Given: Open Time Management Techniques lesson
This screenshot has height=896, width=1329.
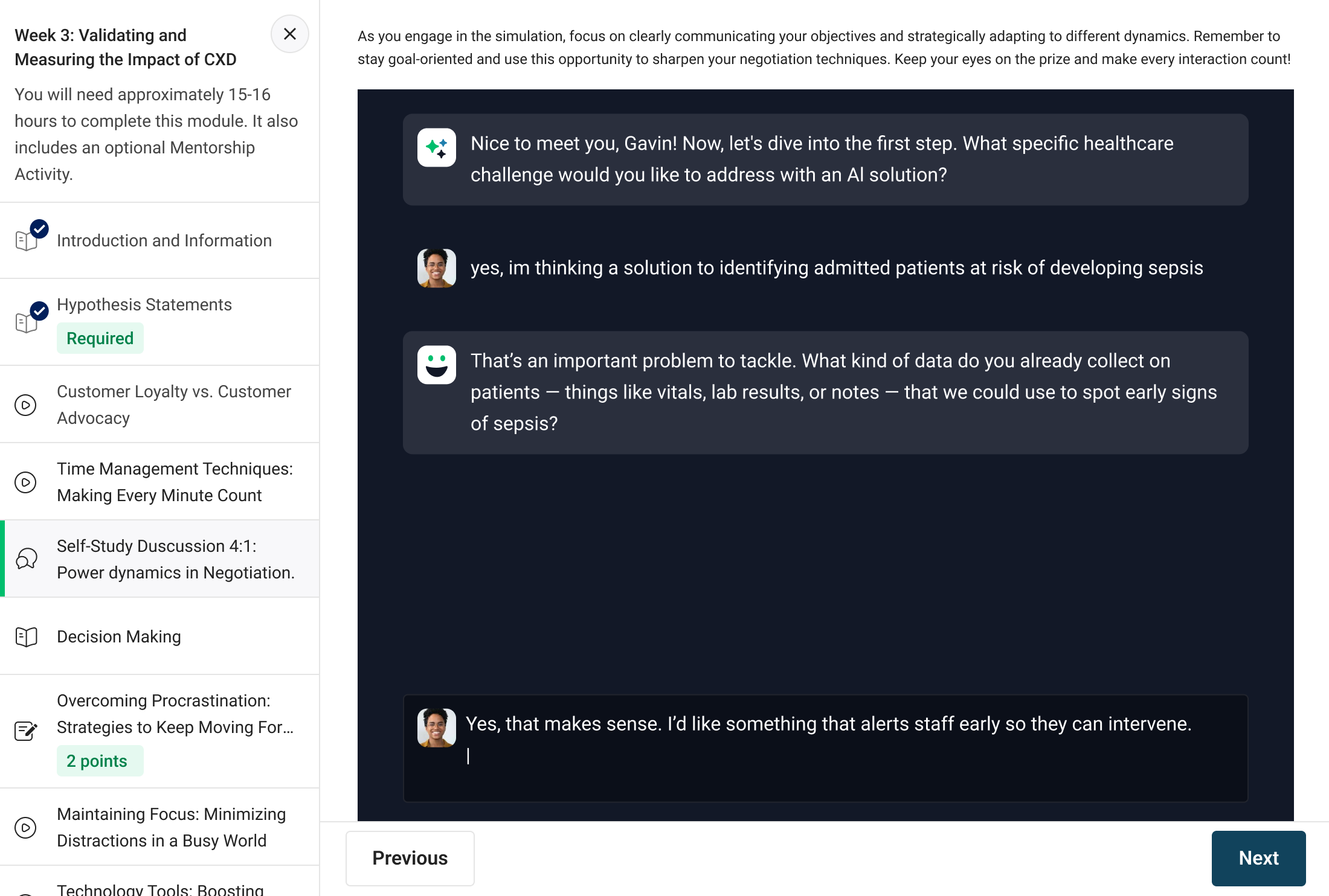Looking at the screenshot, I should [175, 482].
